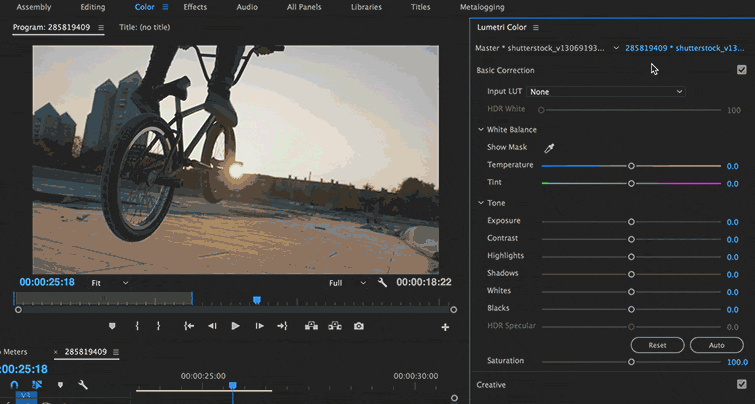Switch to the Audio workspace tab
This screenshot has height=404, width=755.
pos(246,7)
